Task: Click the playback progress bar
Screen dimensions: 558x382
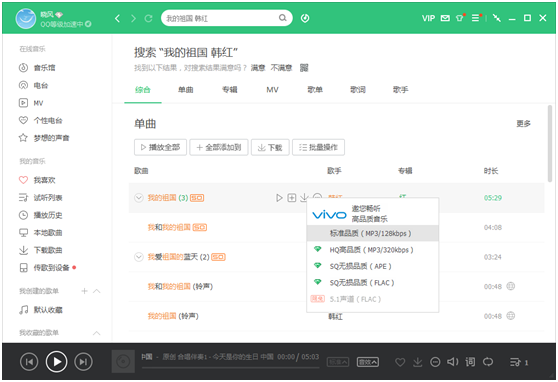Action: 230,367
